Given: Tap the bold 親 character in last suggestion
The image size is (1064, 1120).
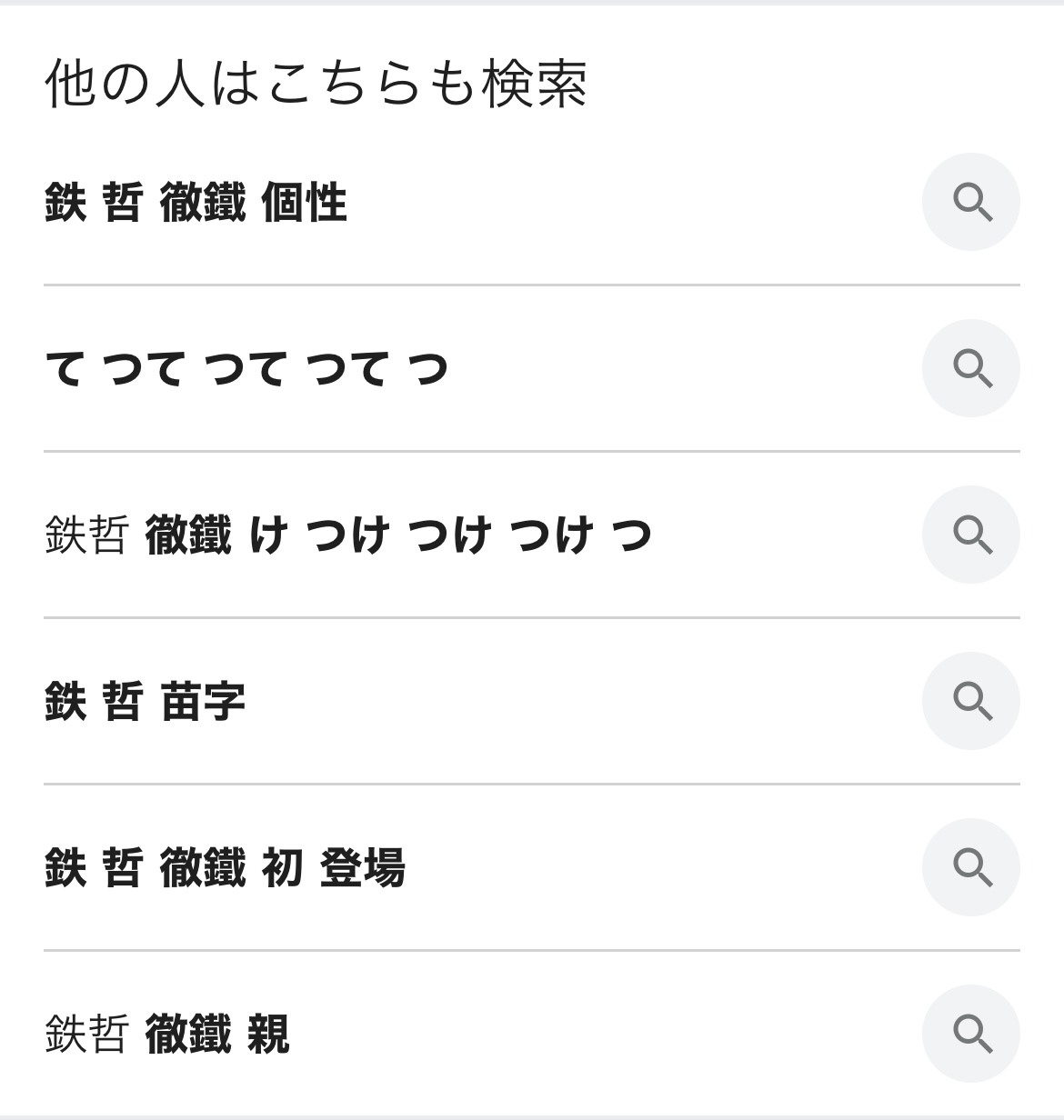Looking at the screenshot, I should pyautogui.click(x=268, y=1034).
